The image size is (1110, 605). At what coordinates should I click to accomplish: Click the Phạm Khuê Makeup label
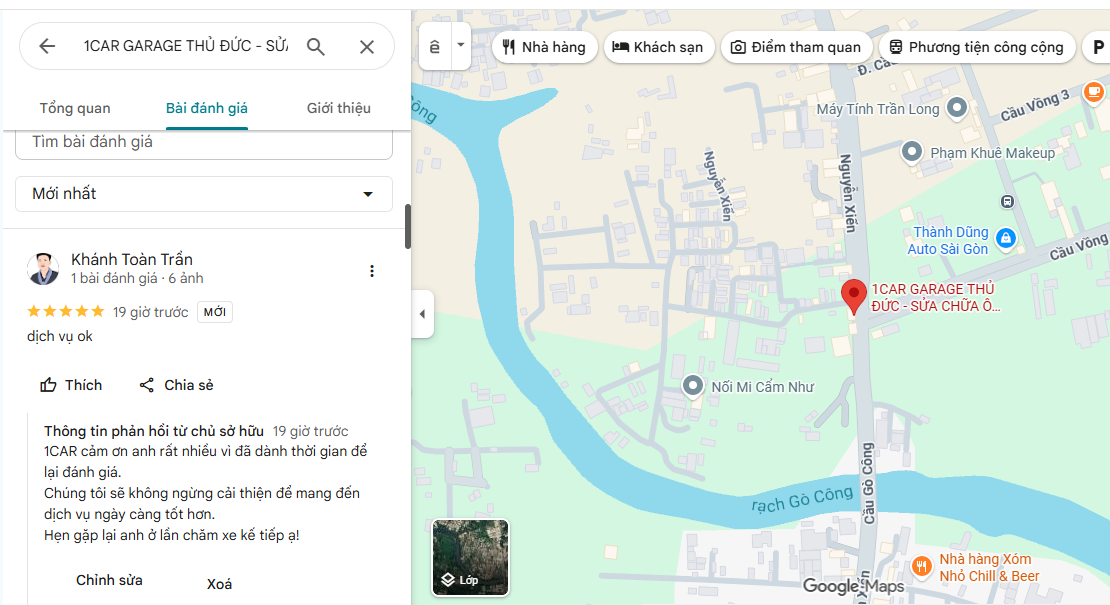point(992,153)
